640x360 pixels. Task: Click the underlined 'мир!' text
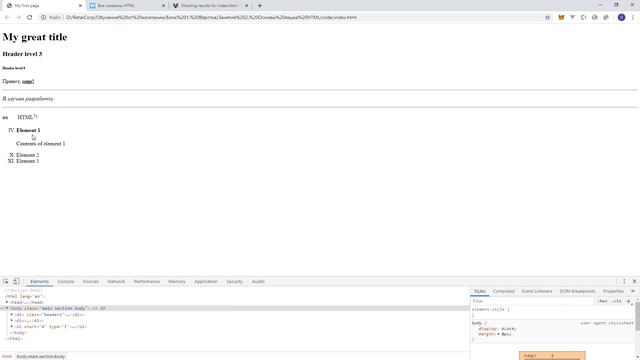click(x=28, y=81)
